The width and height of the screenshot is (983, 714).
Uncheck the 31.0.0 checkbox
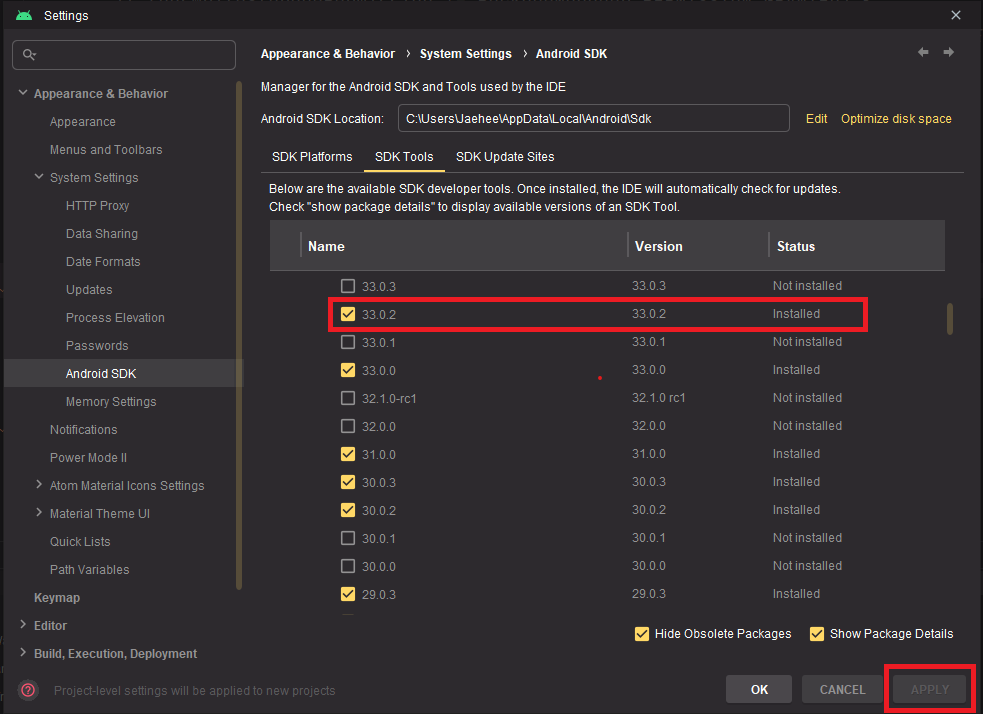coord(347,454)
